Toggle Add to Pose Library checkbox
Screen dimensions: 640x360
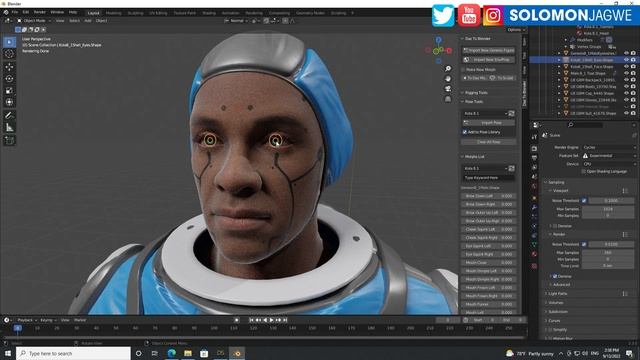tap(464, 132)
